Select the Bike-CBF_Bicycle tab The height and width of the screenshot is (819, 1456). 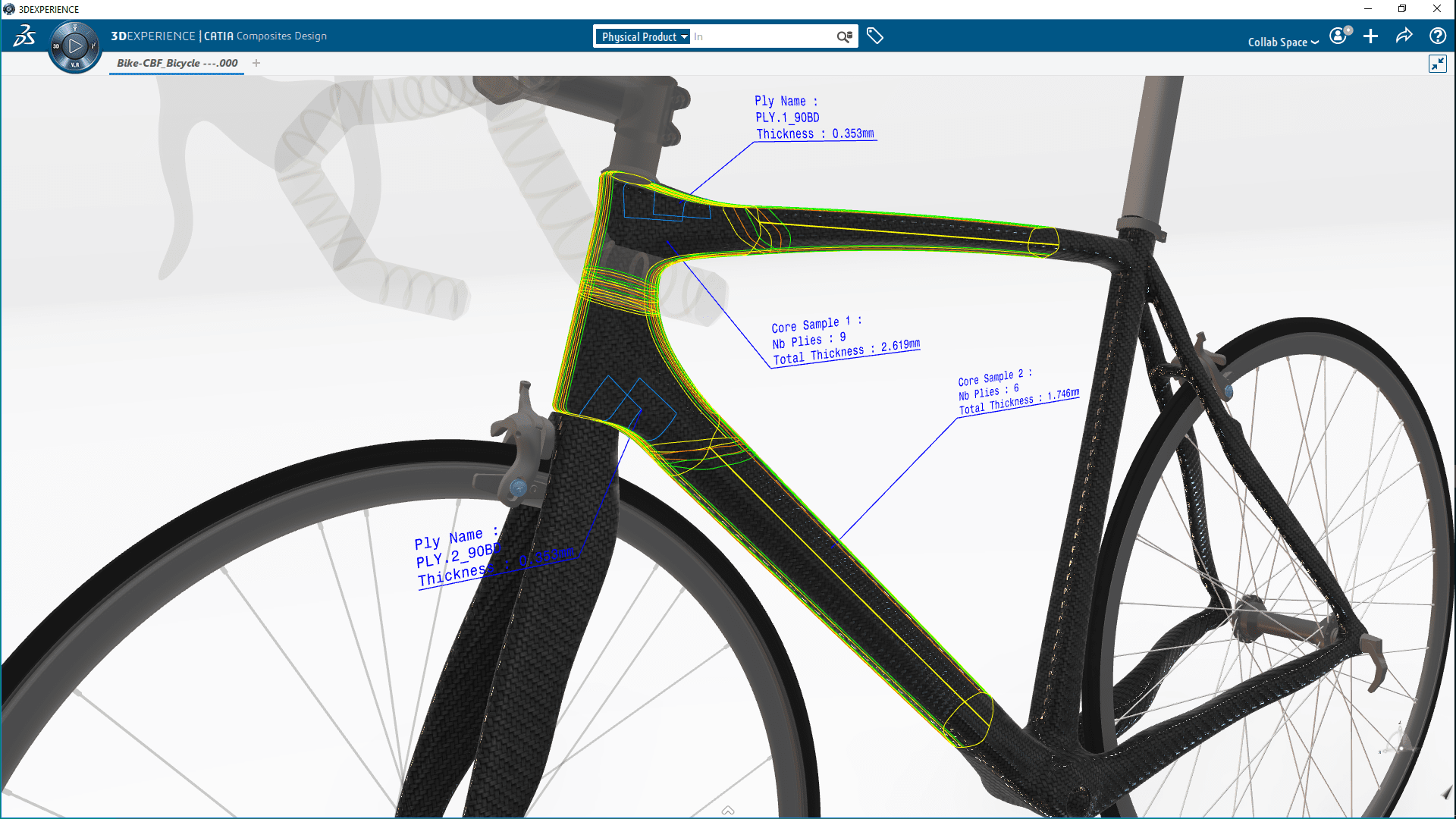(177, 63)
